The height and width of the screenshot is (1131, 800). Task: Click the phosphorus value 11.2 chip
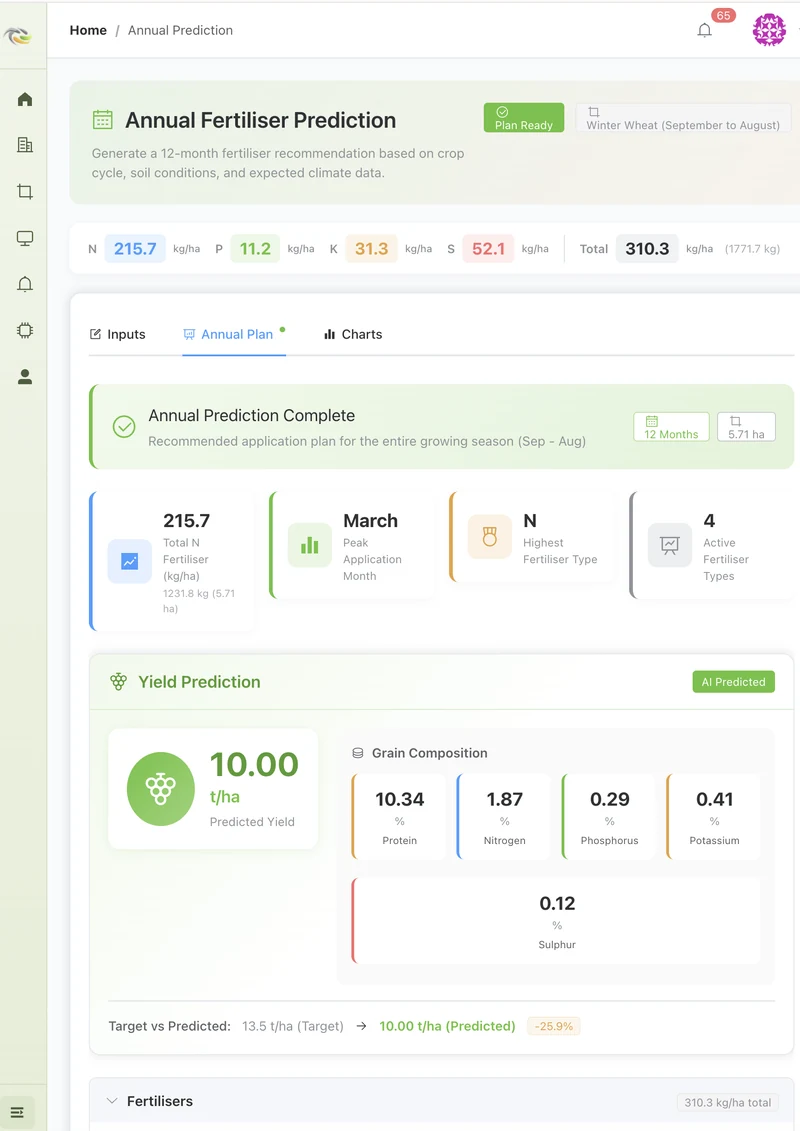coord(255,249)
